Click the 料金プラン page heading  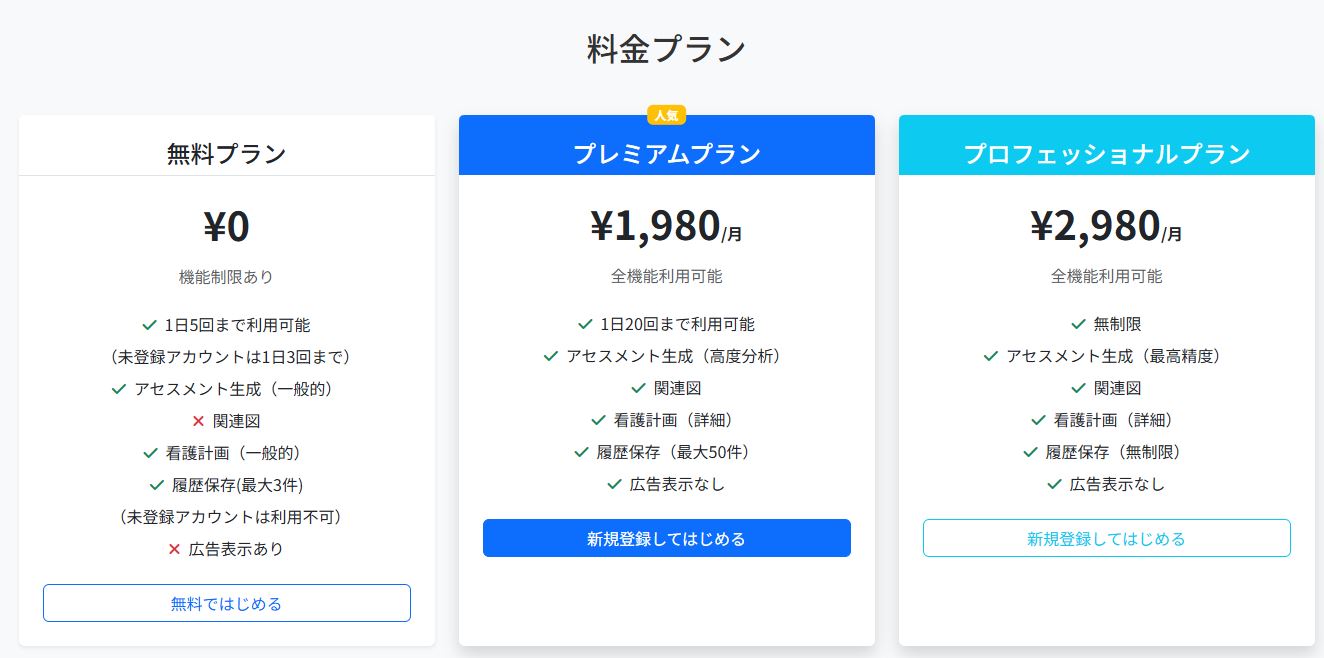coord(666,48)
